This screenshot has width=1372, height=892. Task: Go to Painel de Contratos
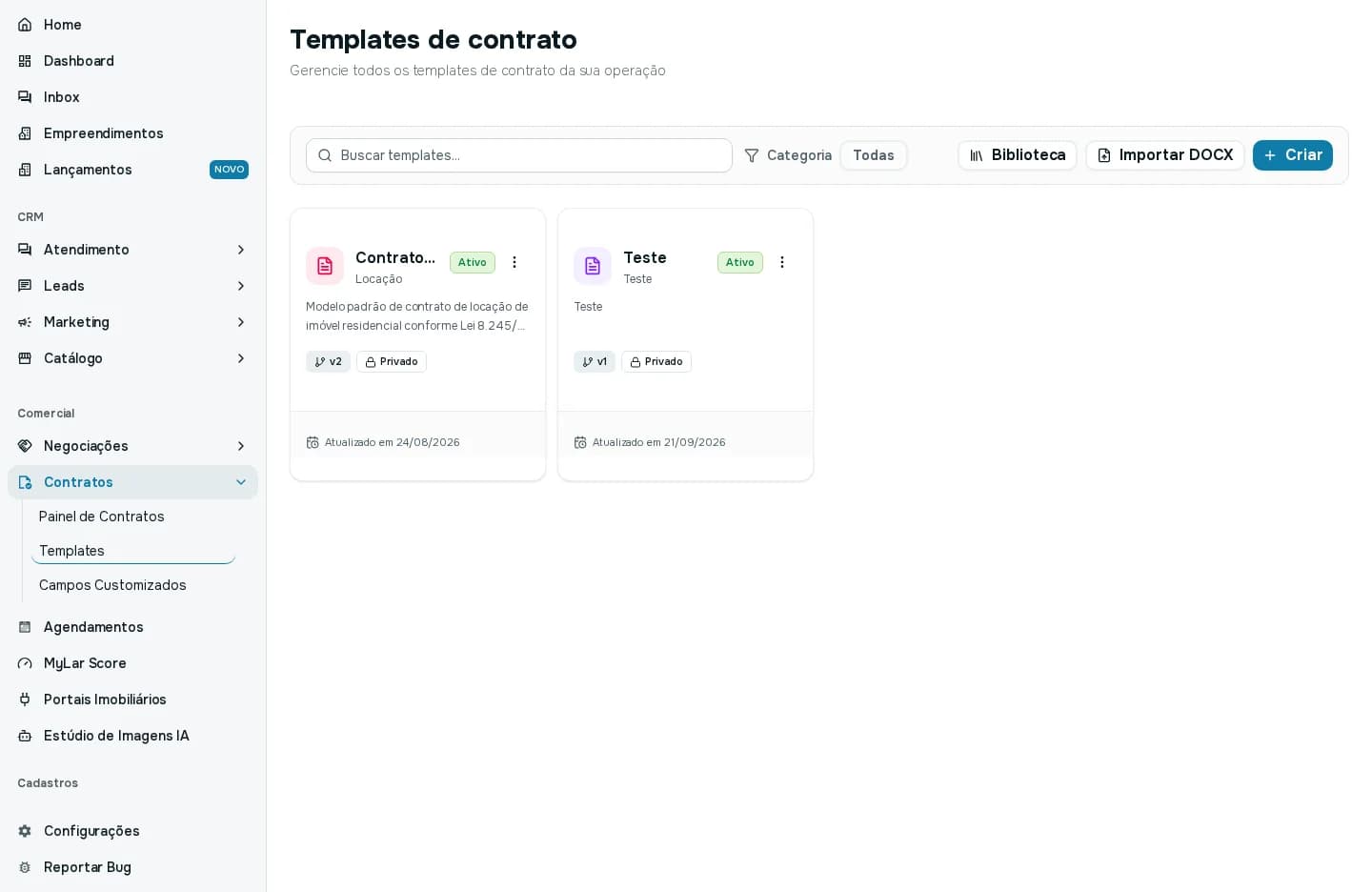pyautogui.click(x=102, y=517)
